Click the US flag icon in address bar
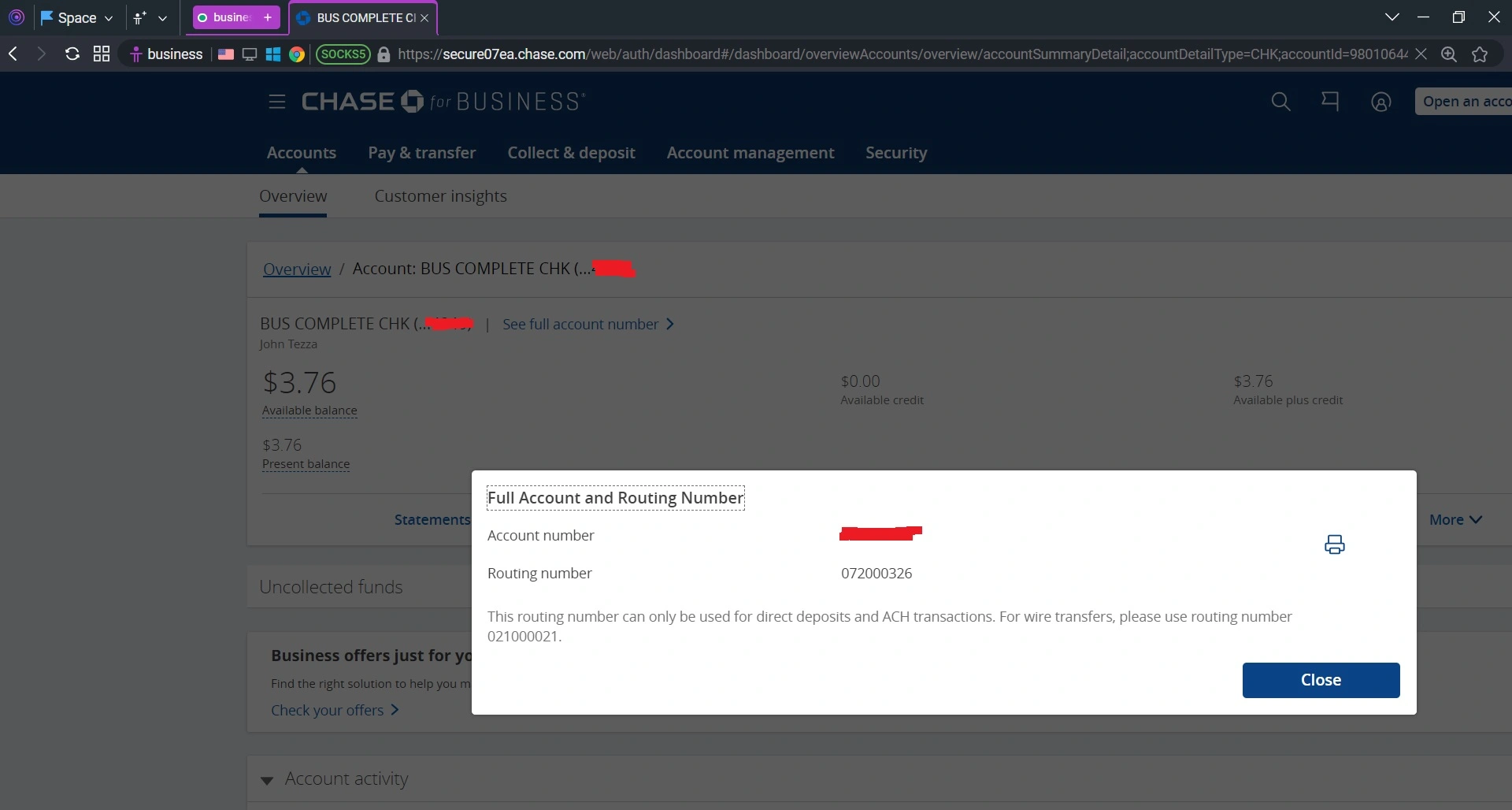The height and width of the screenshot is (810, 1512). pyautogui.click(x=226, y=54)
